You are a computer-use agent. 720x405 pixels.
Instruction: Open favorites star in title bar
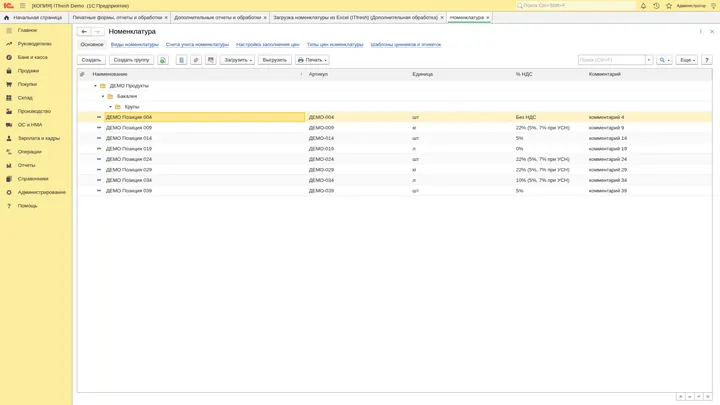point(669,6)
